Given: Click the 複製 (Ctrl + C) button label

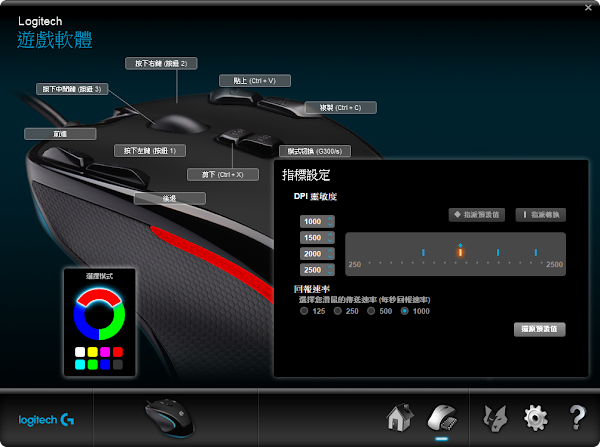Looking at the screenshot, I should (x=341, y=108).
